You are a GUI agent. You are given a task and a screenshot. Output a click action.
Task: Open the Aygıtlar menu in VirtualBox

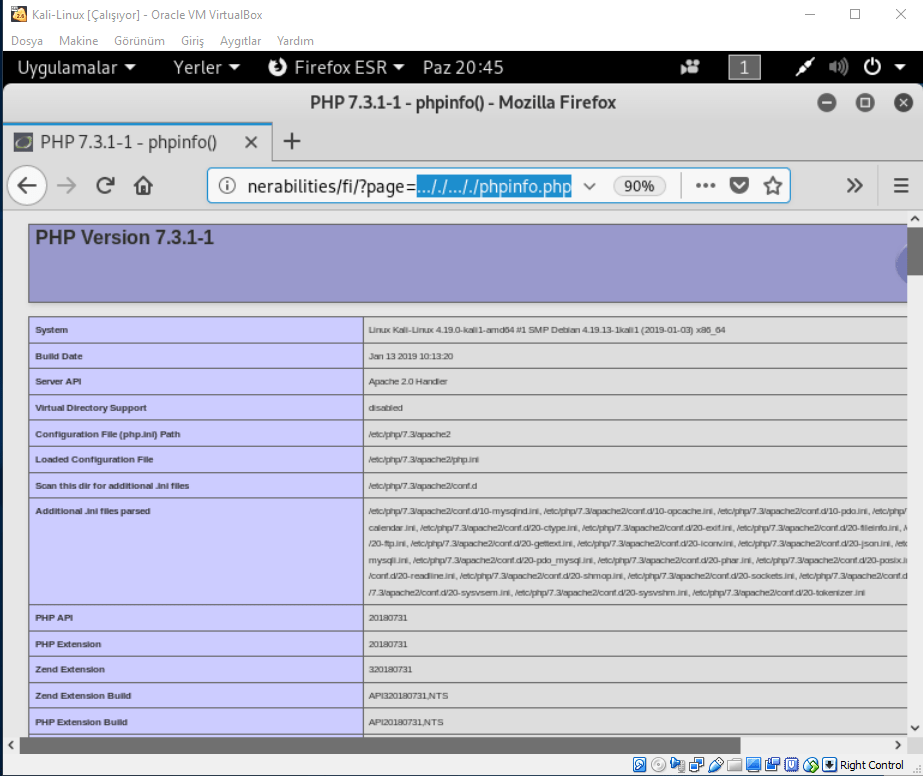(x=240, y=41)
